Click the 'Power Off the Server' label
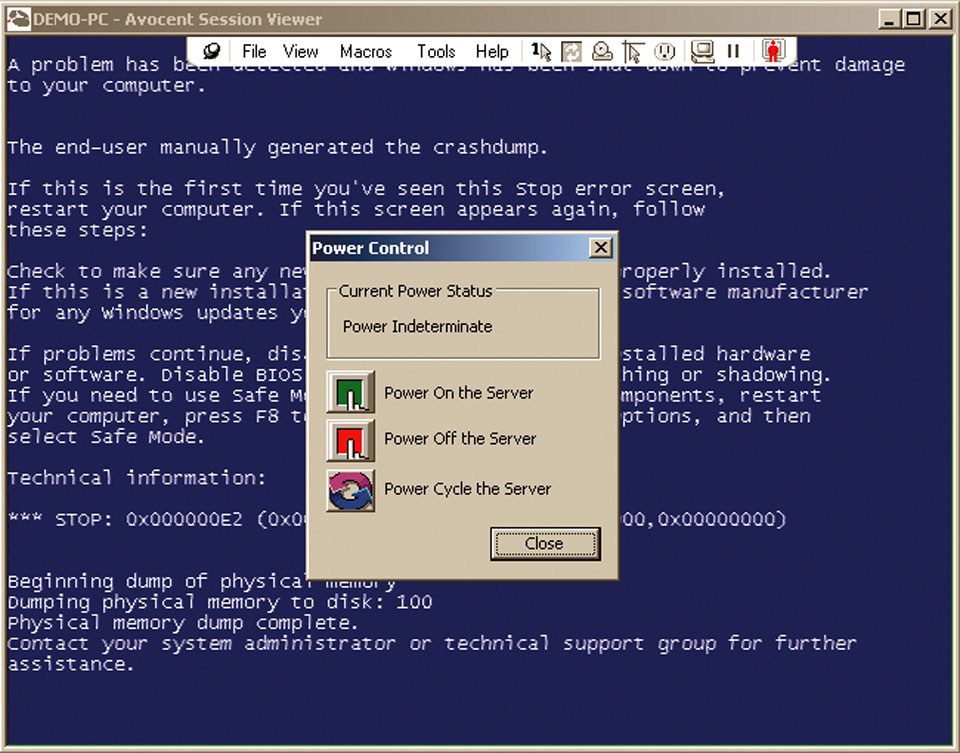The width and height of the screenshot is (960, 753). point(460,439)
